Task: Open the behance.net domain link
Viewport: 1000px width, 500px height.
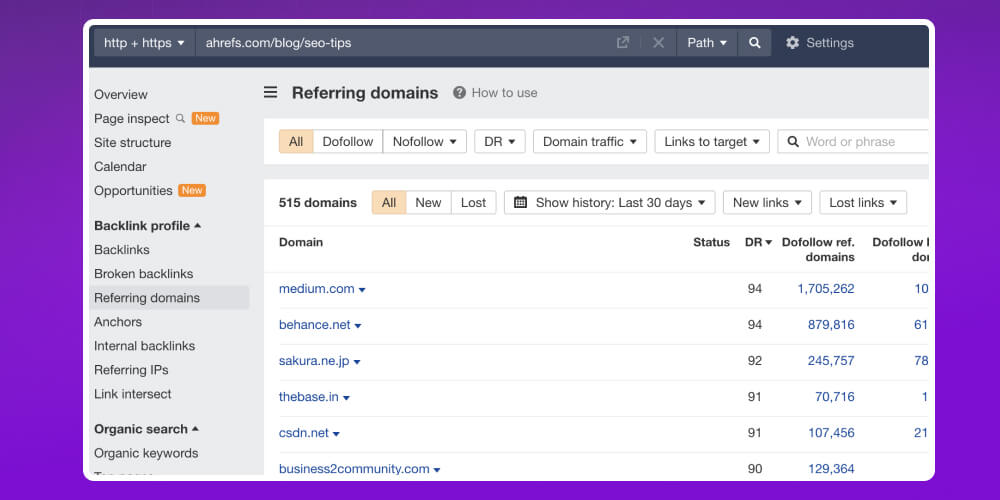Action: click(x=314, y=325)
